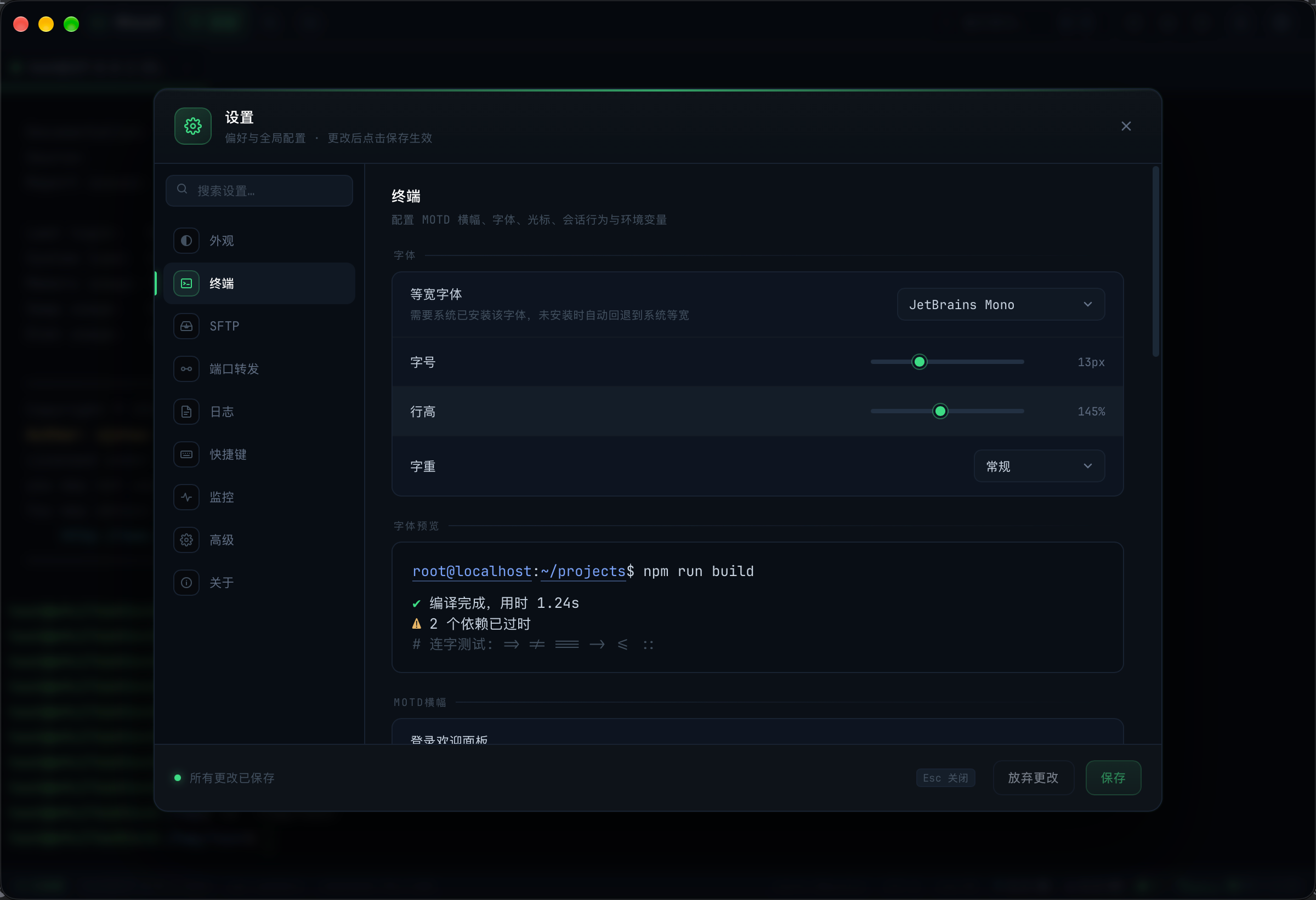Screen dimensions: 1316x900
Task: Click the settings panel vertical scrollbar
Action: point(1155,261)
